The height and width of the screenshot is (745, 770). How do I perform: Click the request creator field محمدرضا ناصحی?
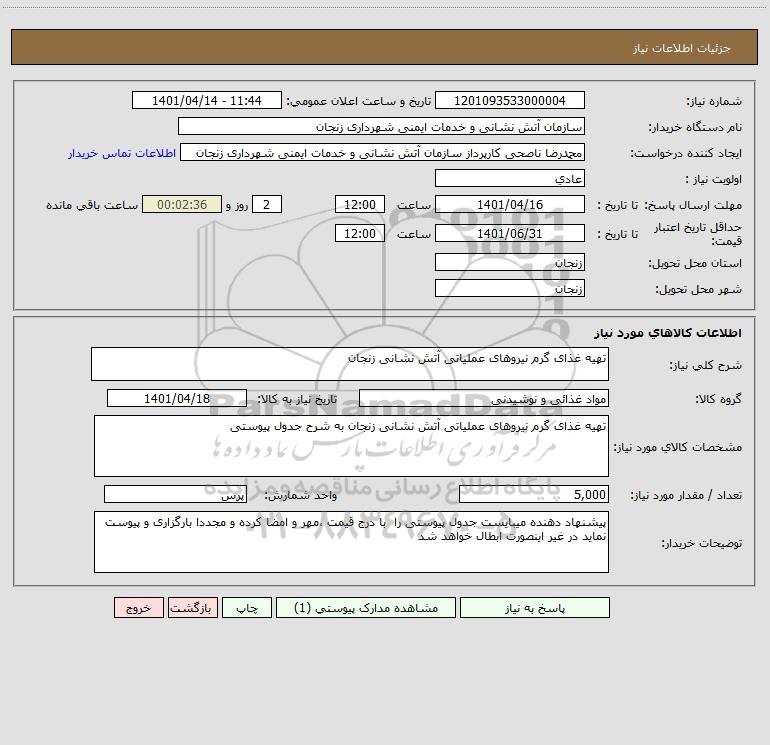pos(383,152)
